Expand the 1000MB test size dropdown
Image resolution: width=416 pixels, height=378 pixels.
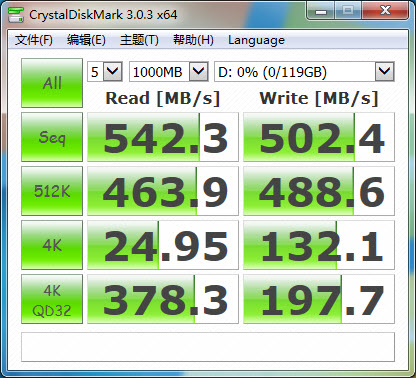pyautogui.click(x=169, y=72)
